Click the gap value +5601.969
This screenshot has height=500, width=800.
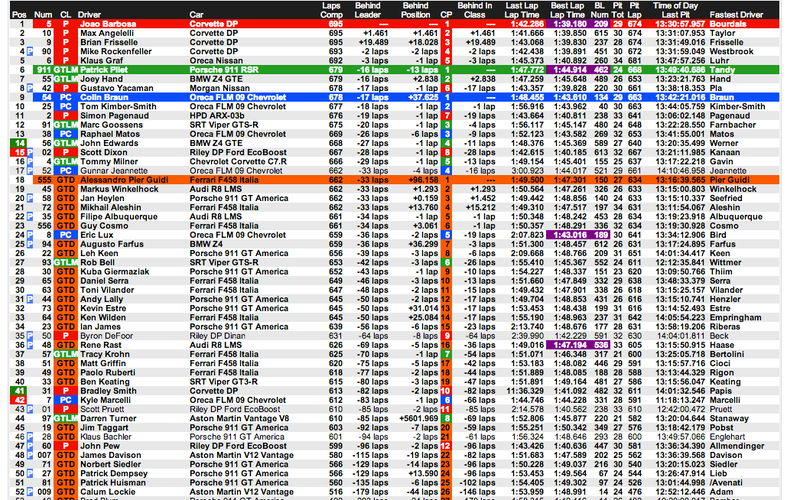click(x=416, y=419)
